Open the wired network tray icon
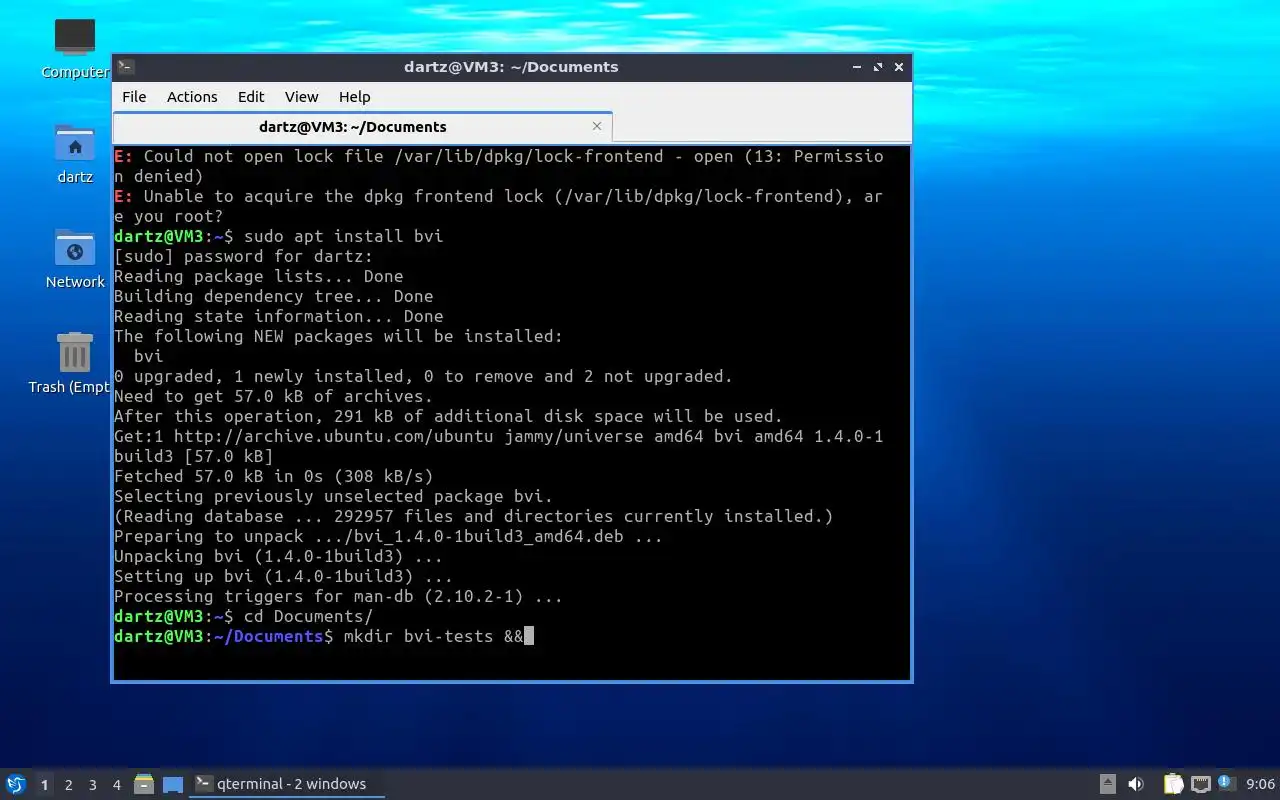The image size is (1280, 800). (1200, 784)
